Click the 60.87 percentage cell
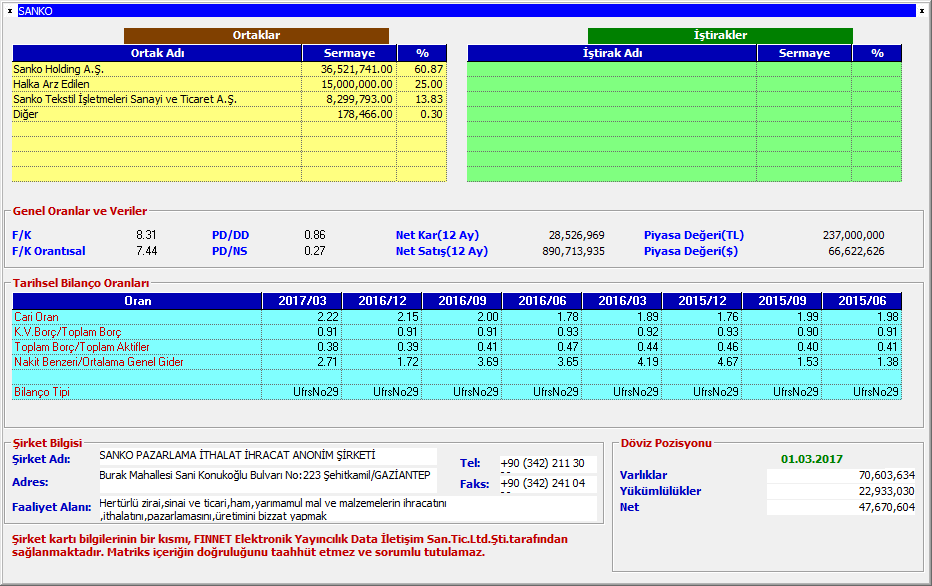This screenshot has height=586, width=932. tap(429, 69)
